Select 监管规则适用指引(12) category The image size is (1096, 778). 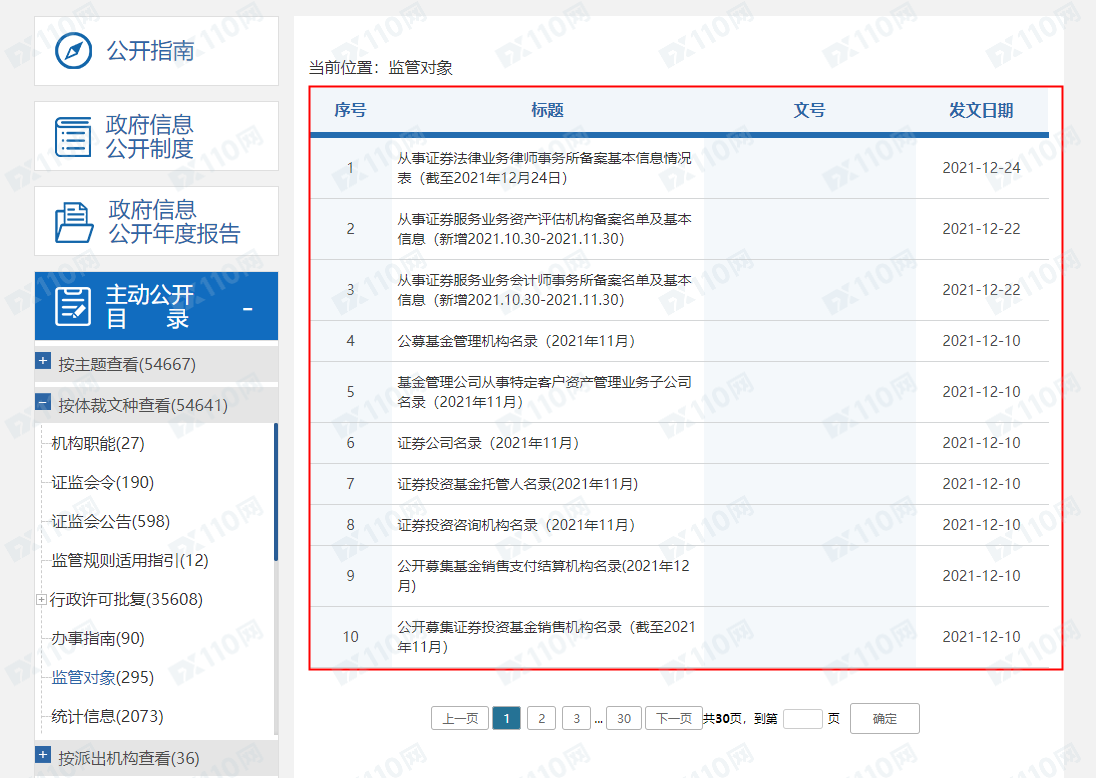(x=130, y=561)
